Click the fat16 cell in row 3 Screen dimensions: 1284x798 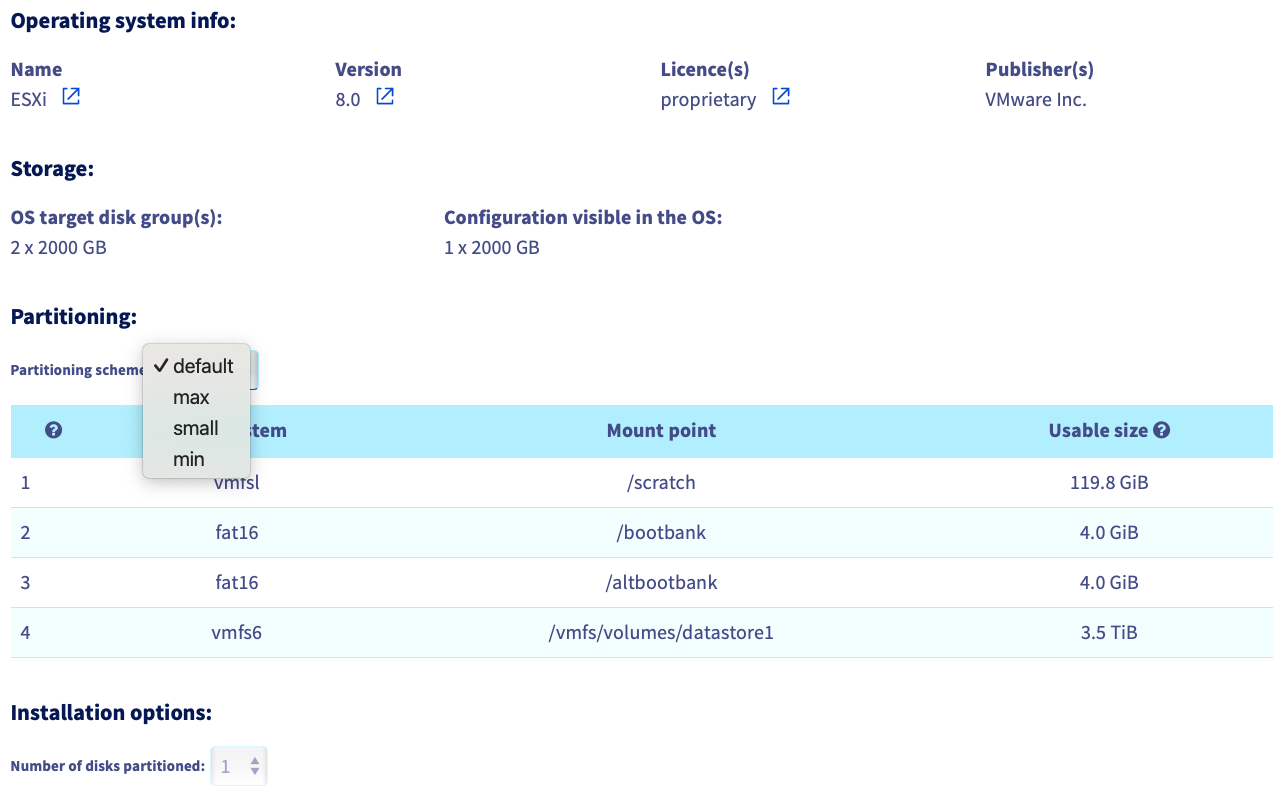(237, 583)
